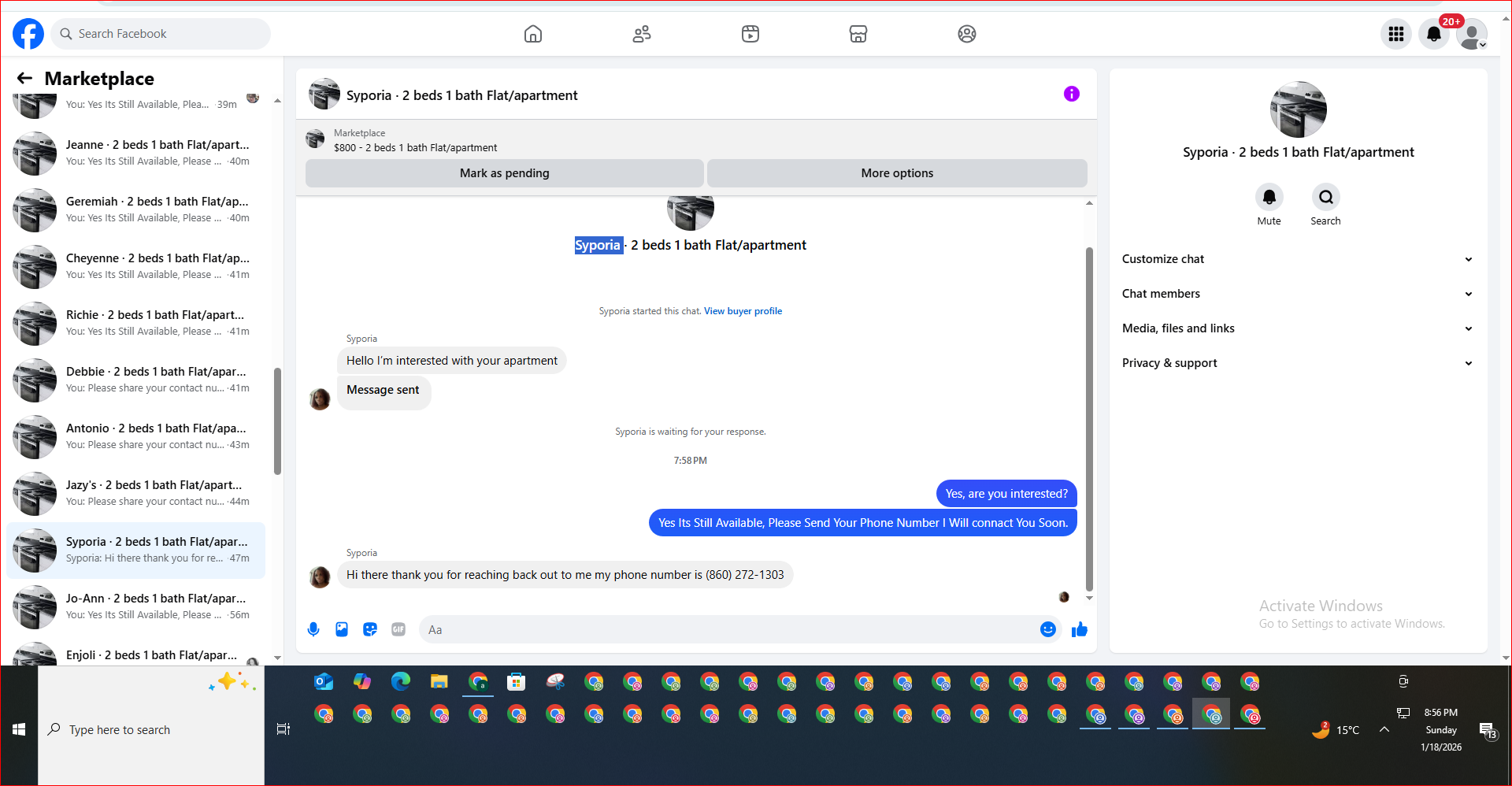Choose a GIF

click(x=398, y=629)
